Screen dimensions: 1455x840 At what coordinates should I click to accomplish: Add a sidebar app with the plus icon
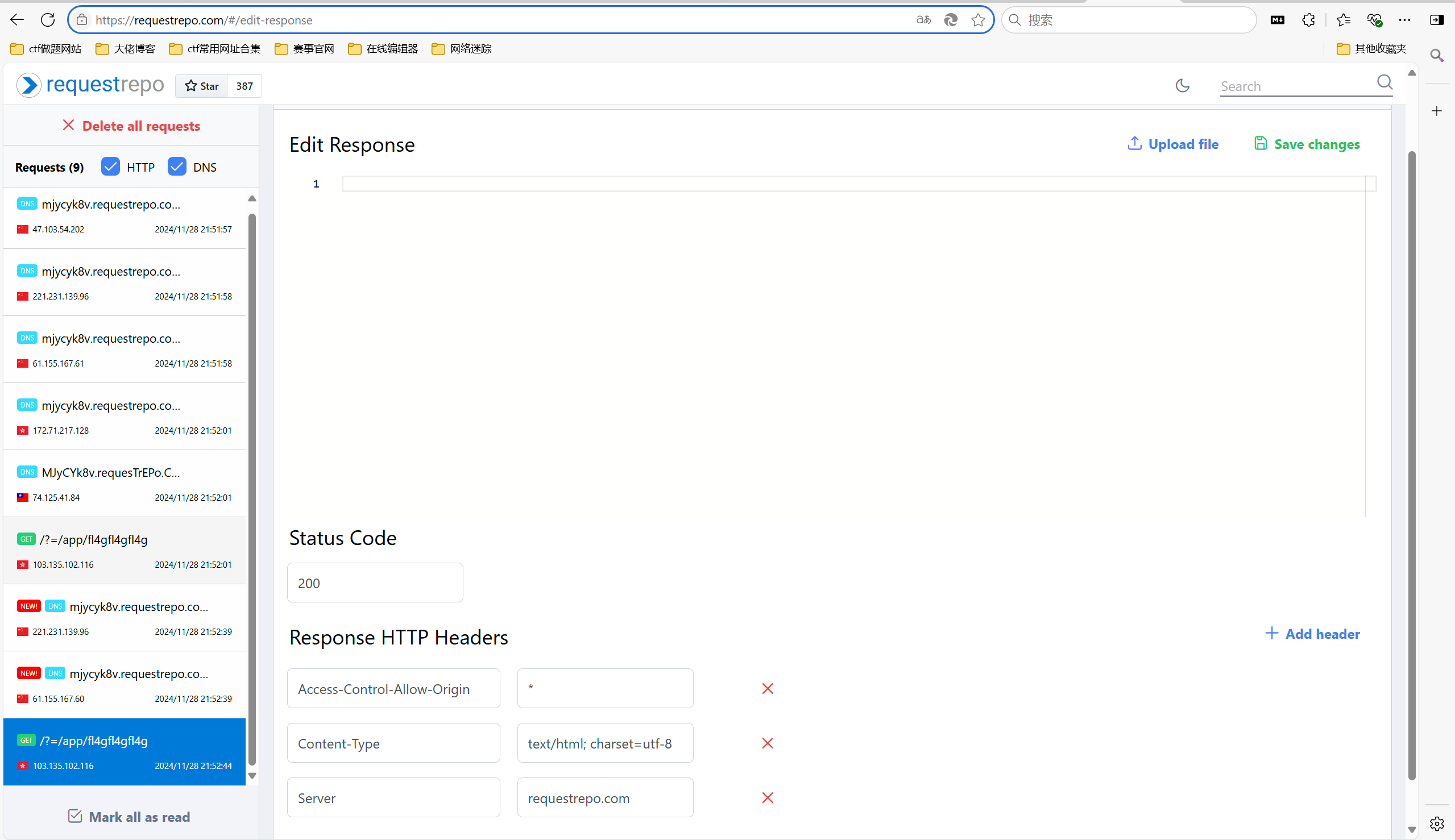click(1437, 111)
